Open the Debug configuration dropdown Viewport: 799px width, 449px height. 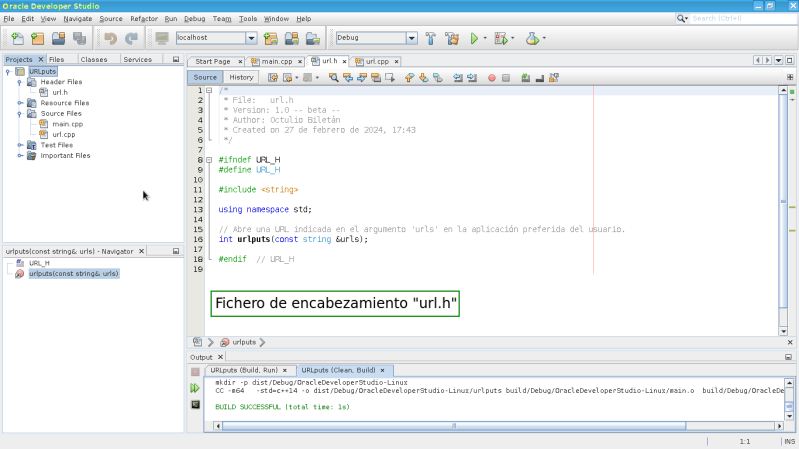click(412, 38)
